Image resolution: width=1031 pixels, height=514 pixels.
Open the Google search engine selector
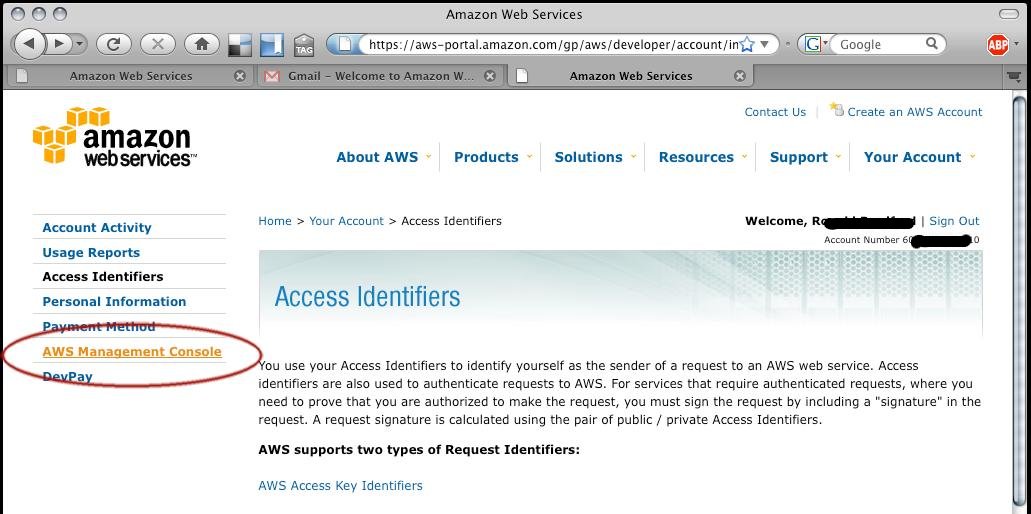click(815, 44)
